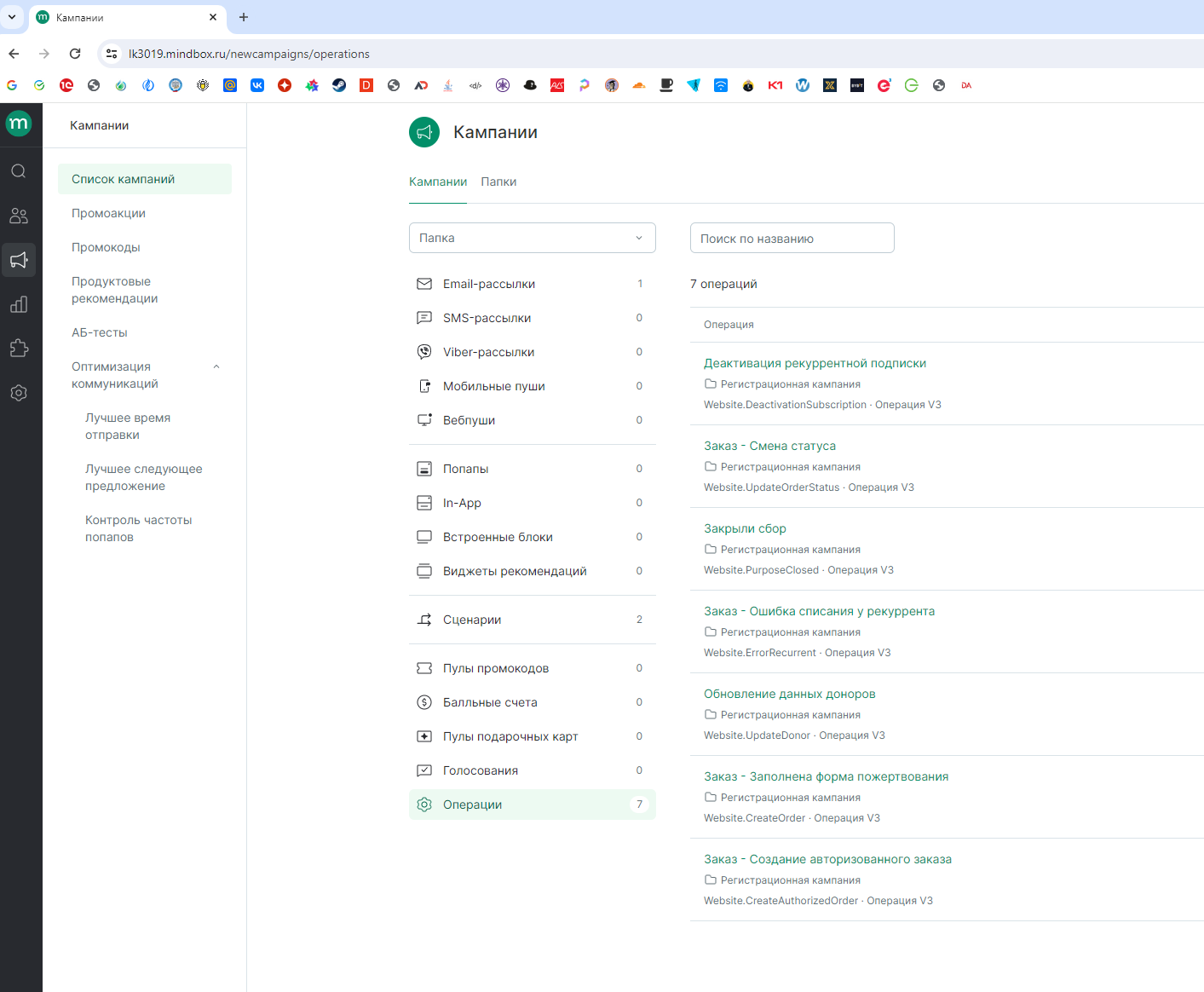
Task: Click the Мобильные пуши phone icon
Action: pos(424,386)
